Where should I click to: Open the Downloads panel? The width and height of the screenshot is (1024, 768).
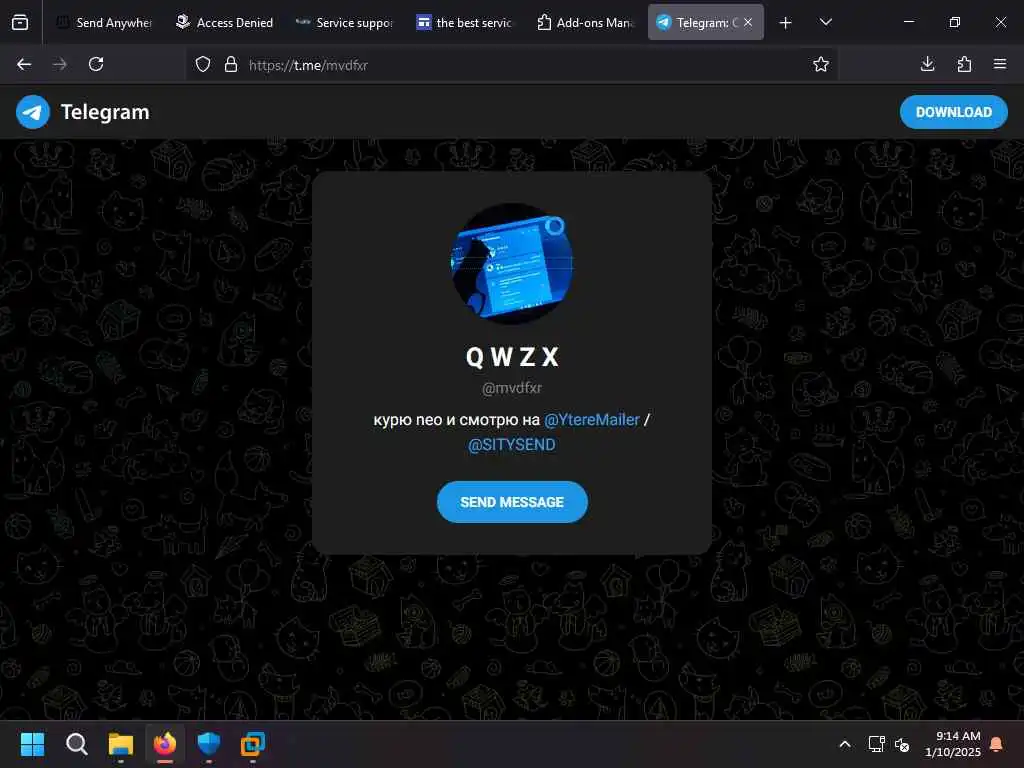pos(927,64)
